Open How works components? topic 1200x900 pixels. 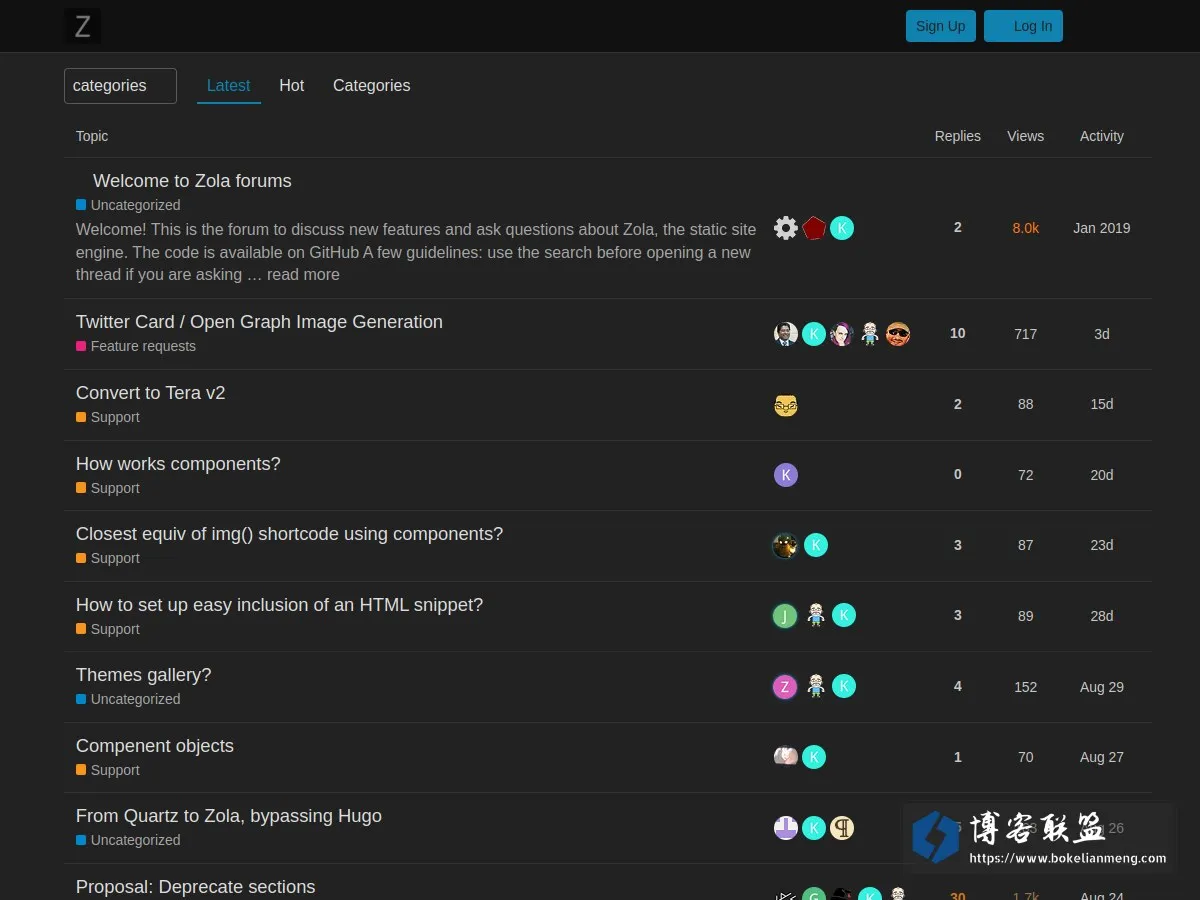(178, 464)
